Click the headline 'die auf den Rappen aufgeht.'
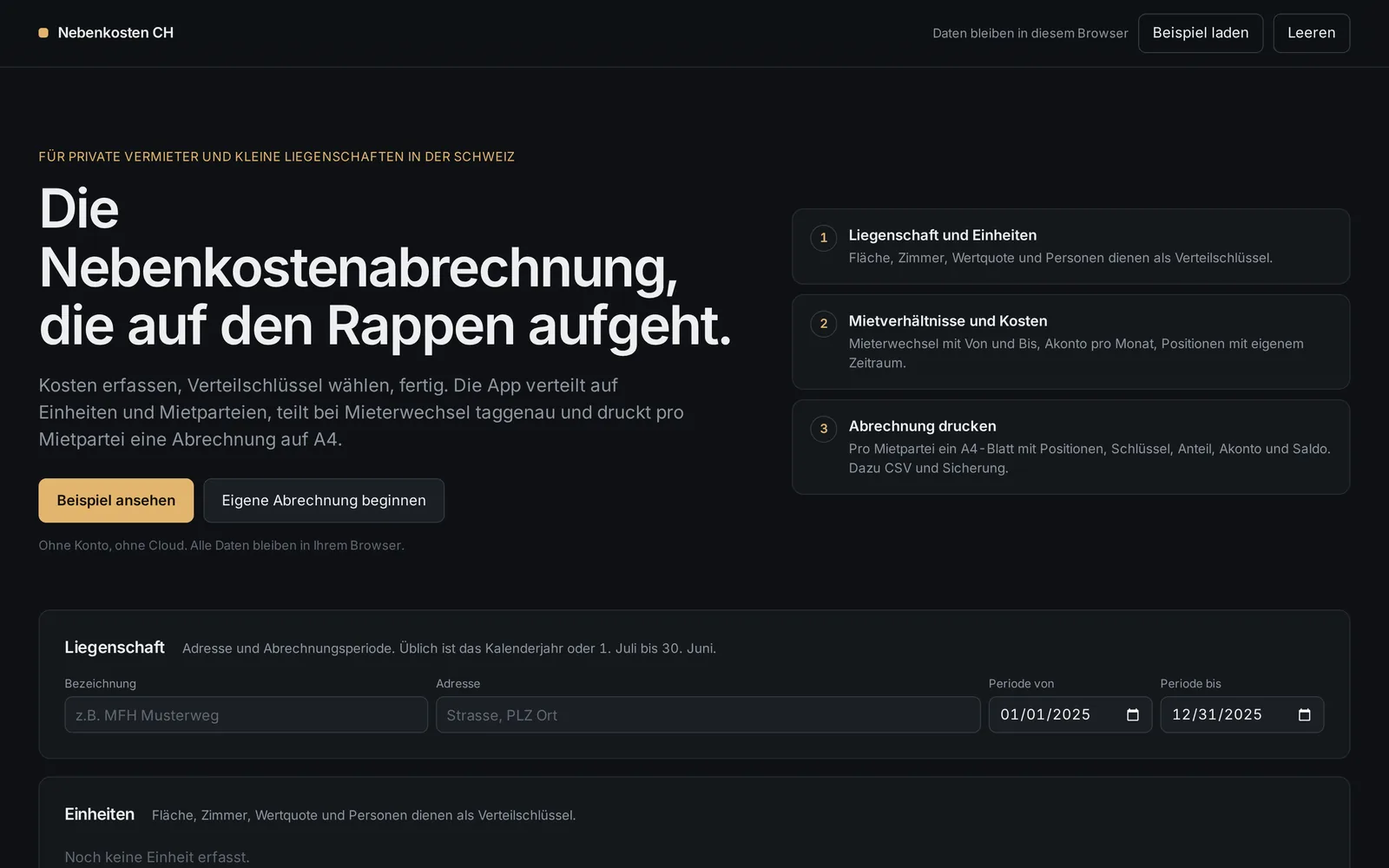Viewport: 1389px width, 868px height. point(385,326)
